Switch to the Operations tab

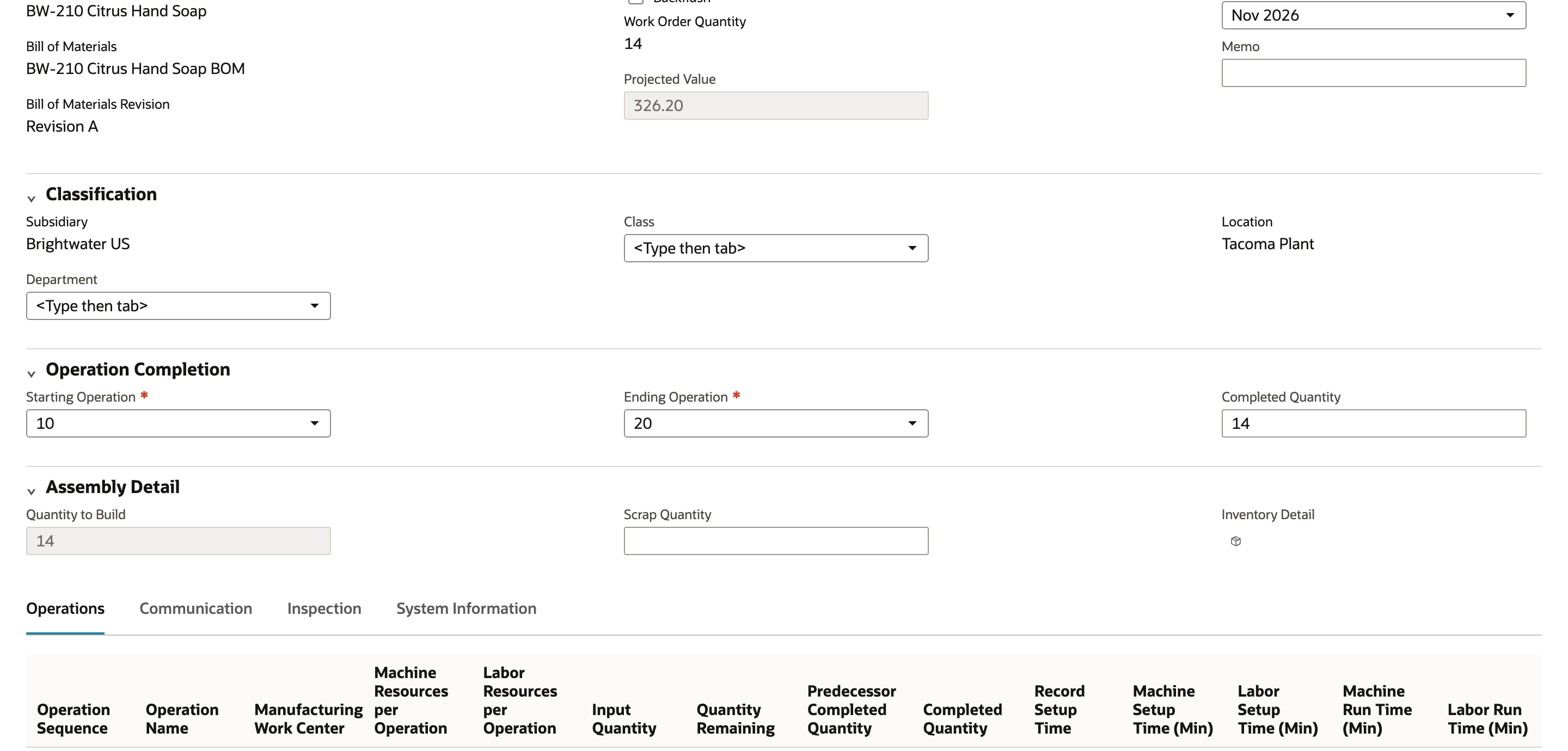click(x=65, y=608)
